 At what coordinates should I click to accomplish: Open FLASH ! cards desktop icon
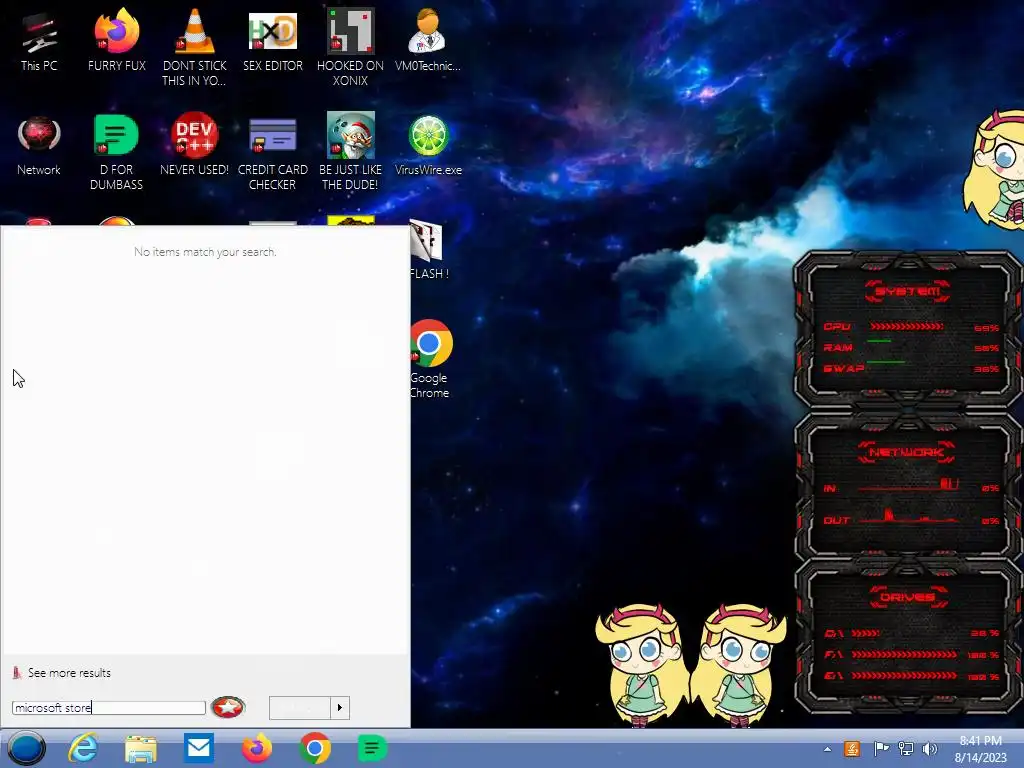click(x=429, y=251)
